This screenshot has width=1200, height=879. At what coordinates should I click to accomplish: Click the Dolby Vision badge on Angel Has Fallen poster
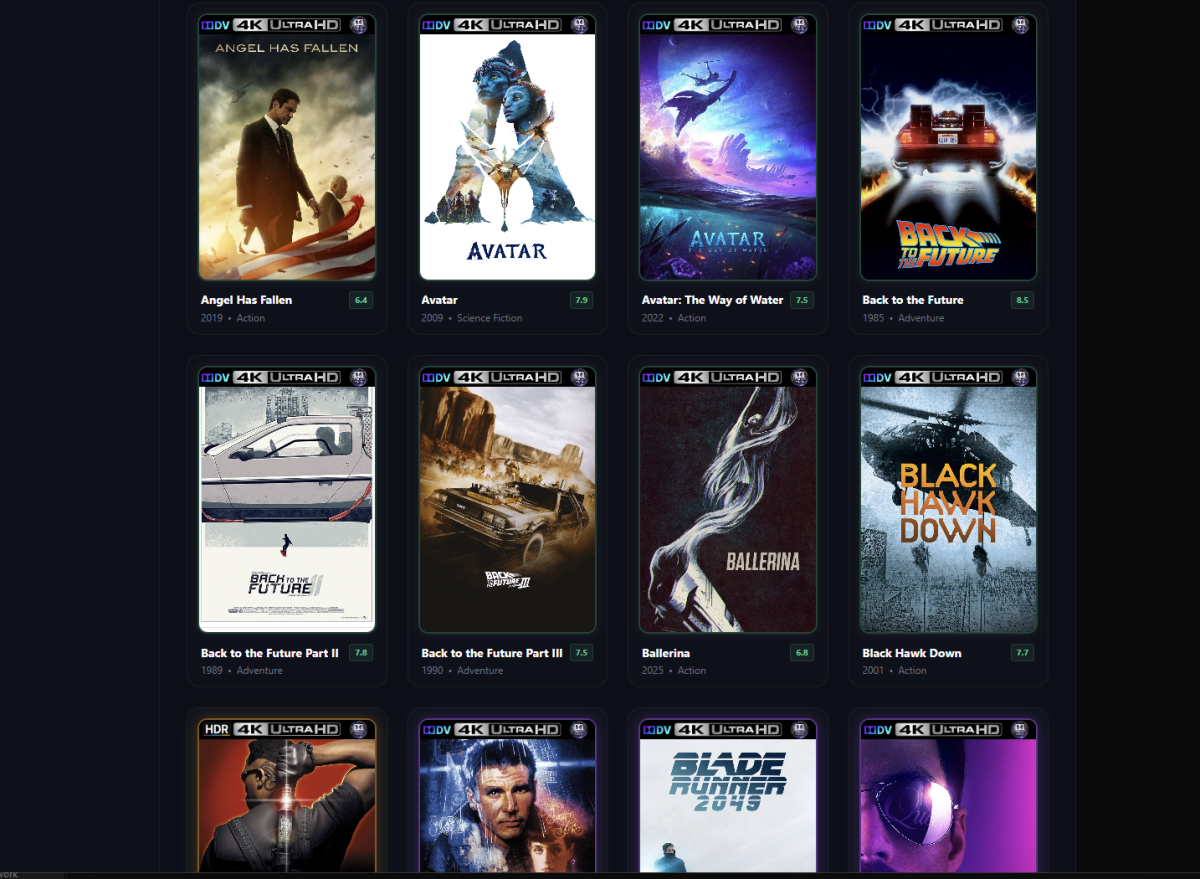[216, 25]
